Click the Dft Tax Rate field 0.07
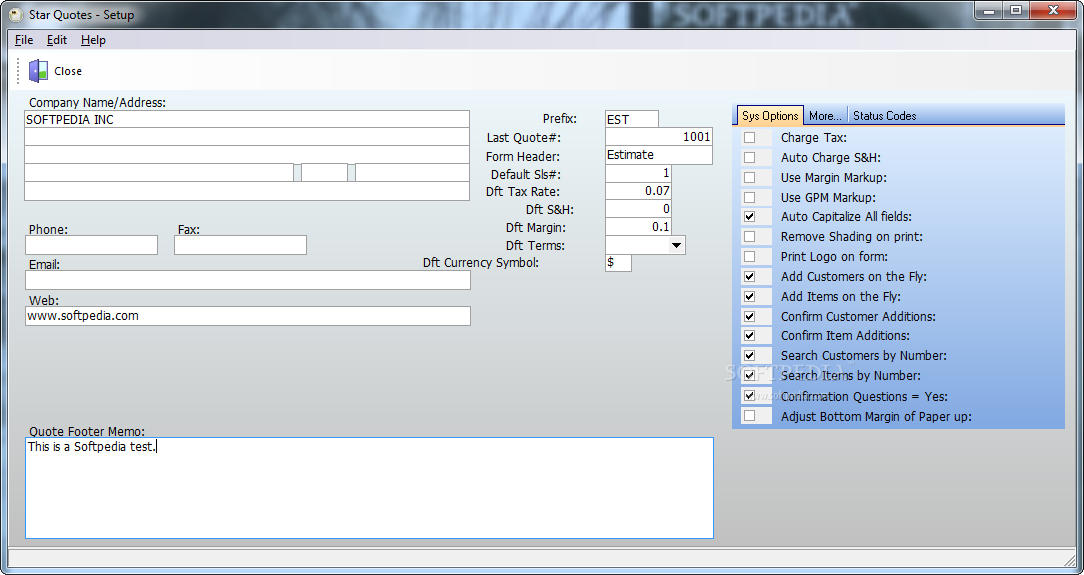Screen dimensions: 1084x575 638,191
